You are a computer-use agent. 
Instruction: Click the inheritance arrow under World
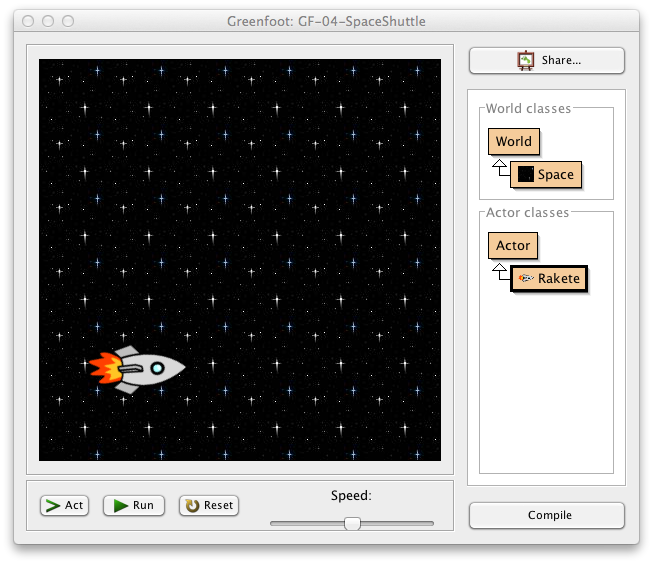(x=498, y=168)
